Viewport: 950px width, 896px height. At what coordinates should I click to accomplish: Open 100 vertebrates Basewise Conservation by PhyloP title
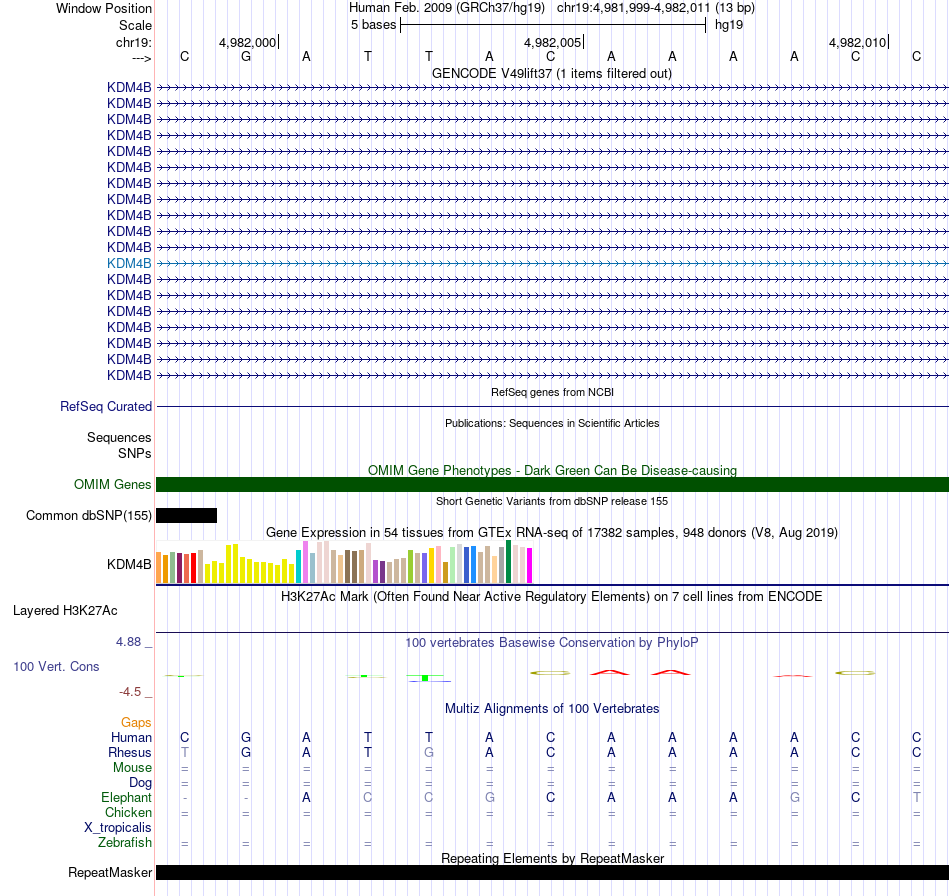(552, 642)
